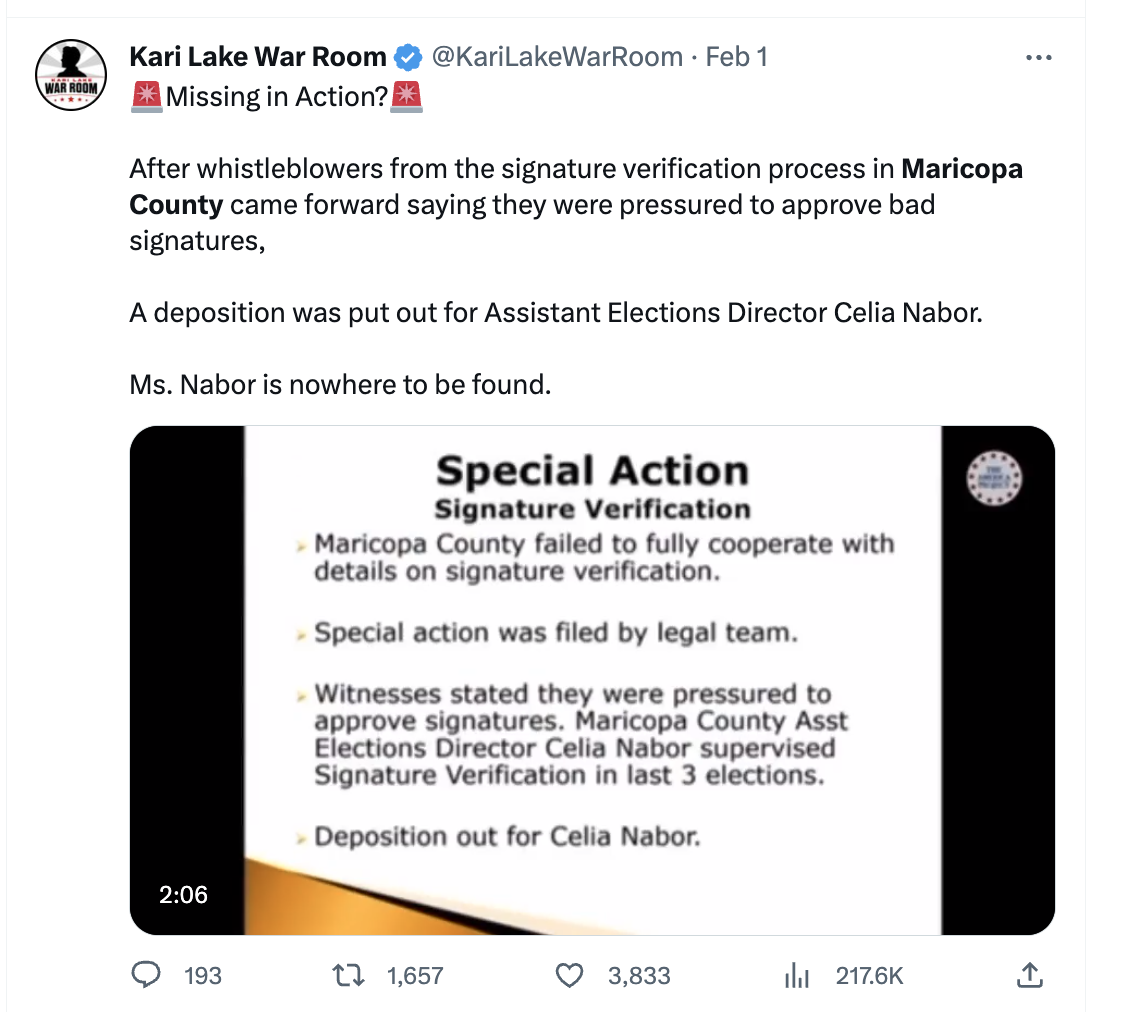Click the share upload icon
This screenshot has height=1012, width=1134.
point(1028,975)
